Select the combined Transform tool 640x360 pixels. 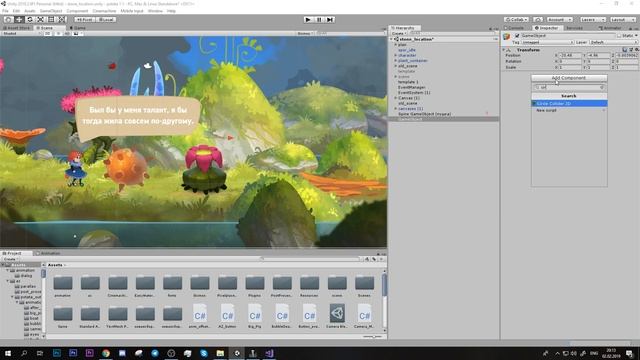pos(62,19)
